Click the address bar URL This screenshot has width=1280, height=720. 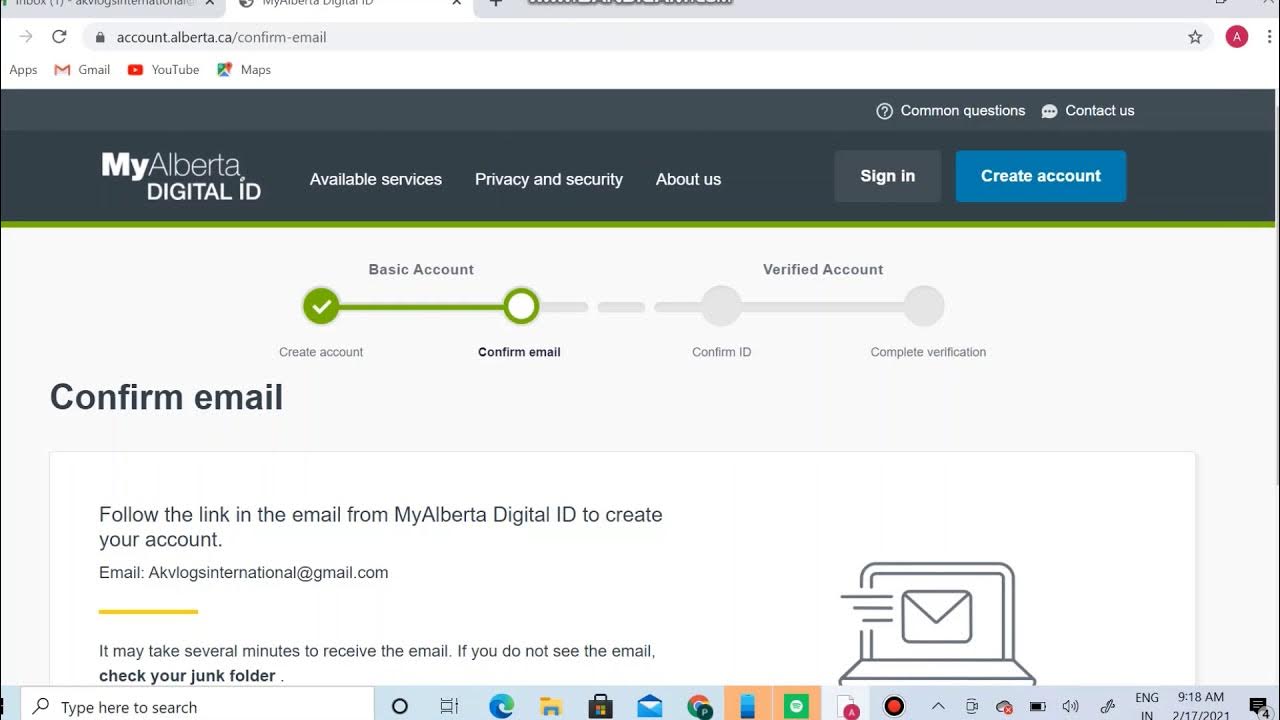221,37
